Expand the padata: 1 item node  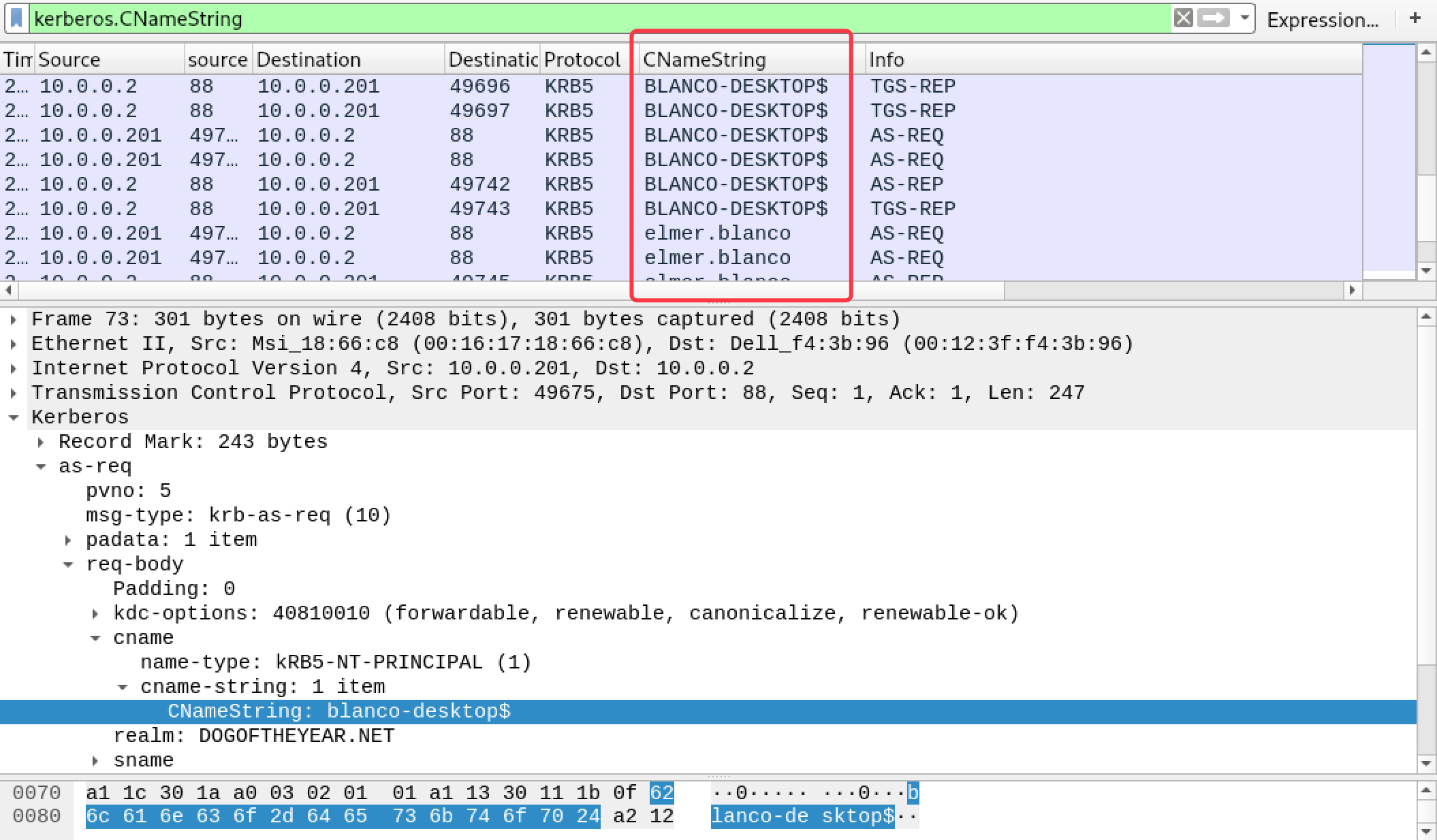68,540
